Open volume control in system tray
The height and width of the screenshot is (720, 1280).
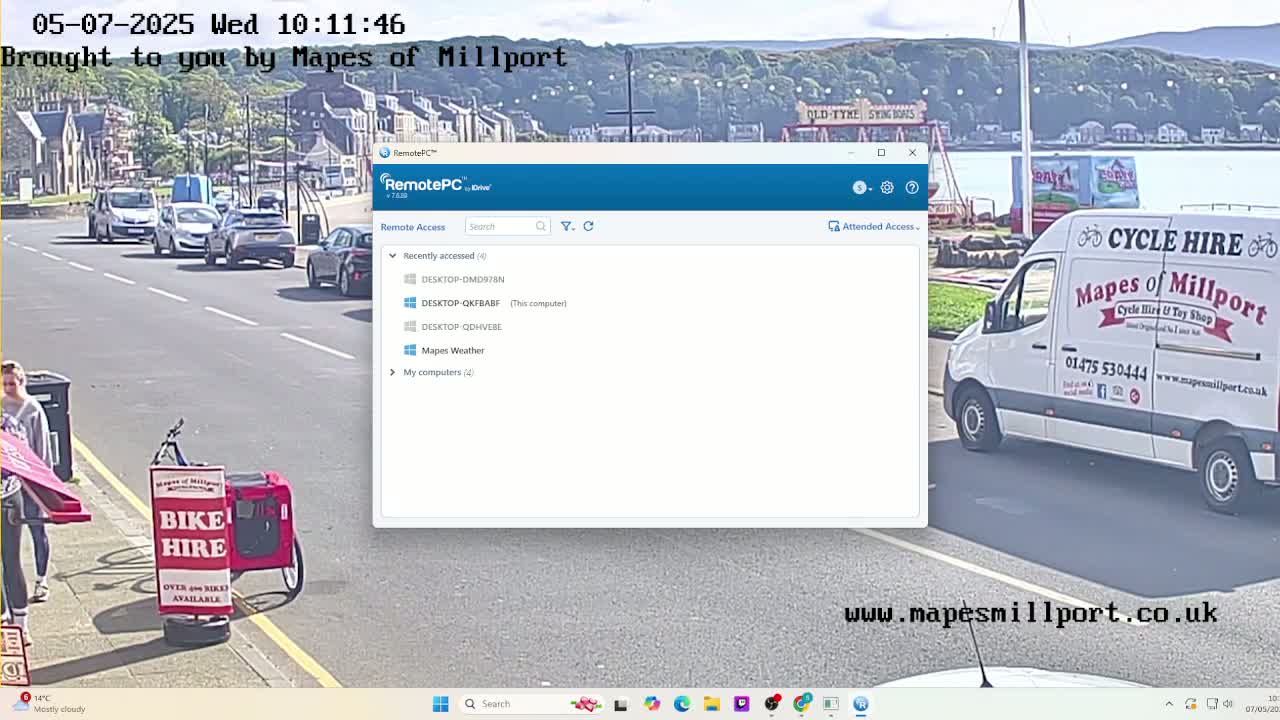pos(1228,704)
